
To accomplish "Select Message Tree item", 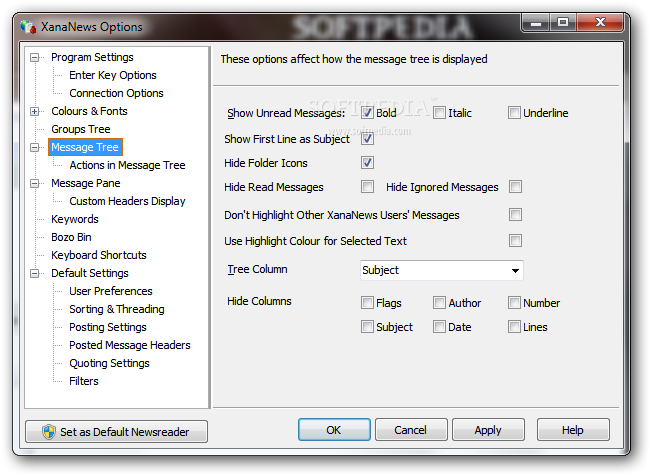I will [85, 147].
